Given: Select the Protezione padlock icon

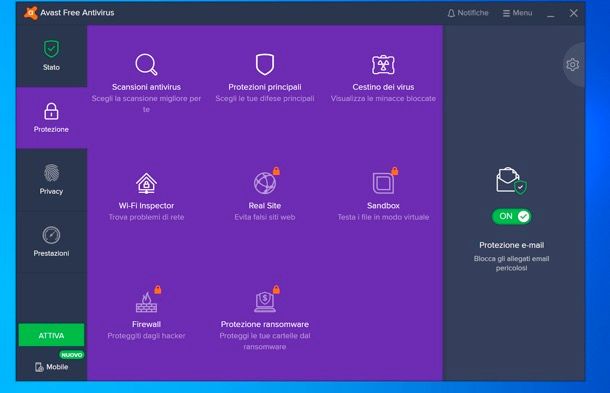Looking at the screenshot, I should click(x=51, y=111).
